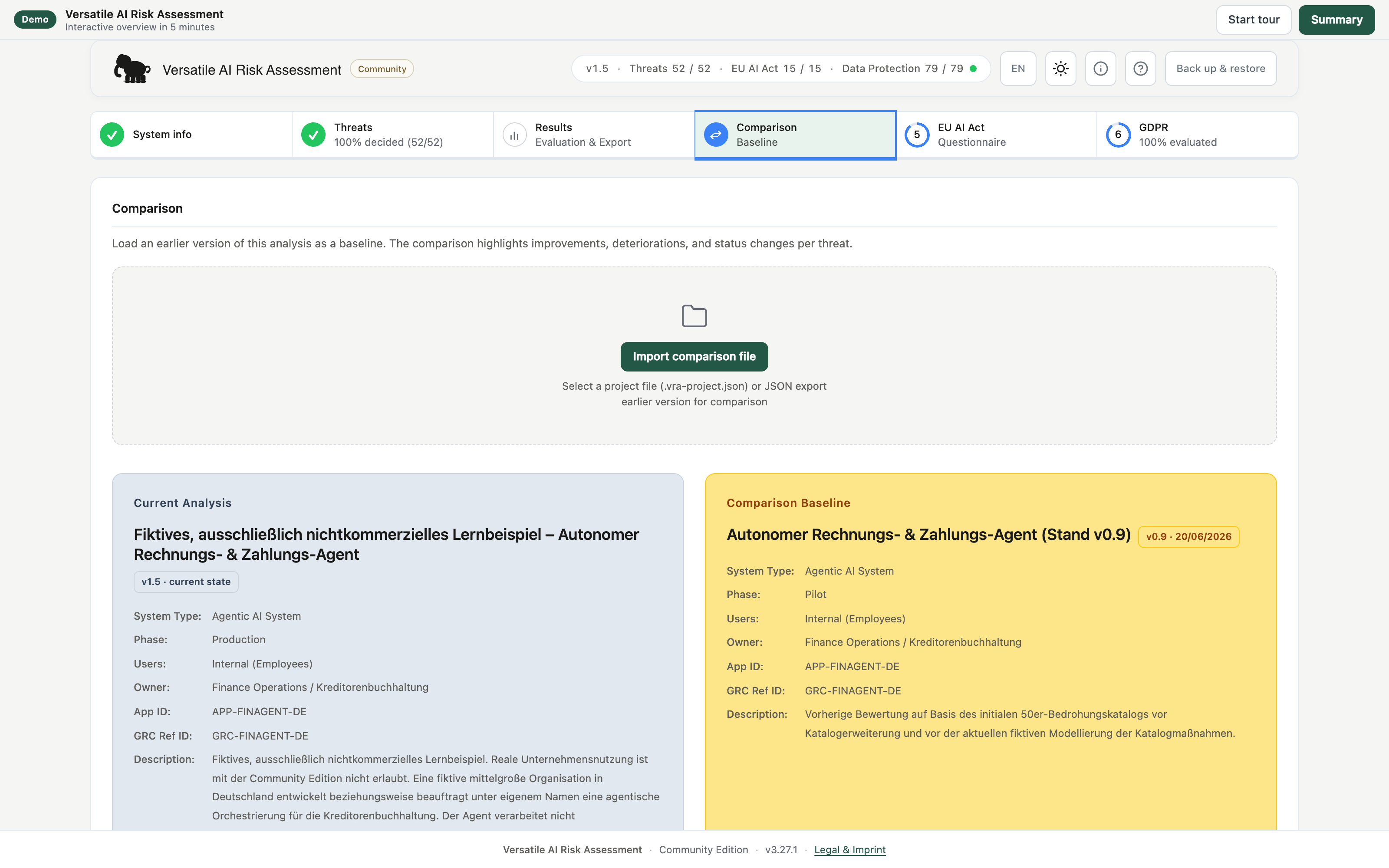Open the help question mark icon
This screenshot has height=868, width=1389.
pos(1140,69)
